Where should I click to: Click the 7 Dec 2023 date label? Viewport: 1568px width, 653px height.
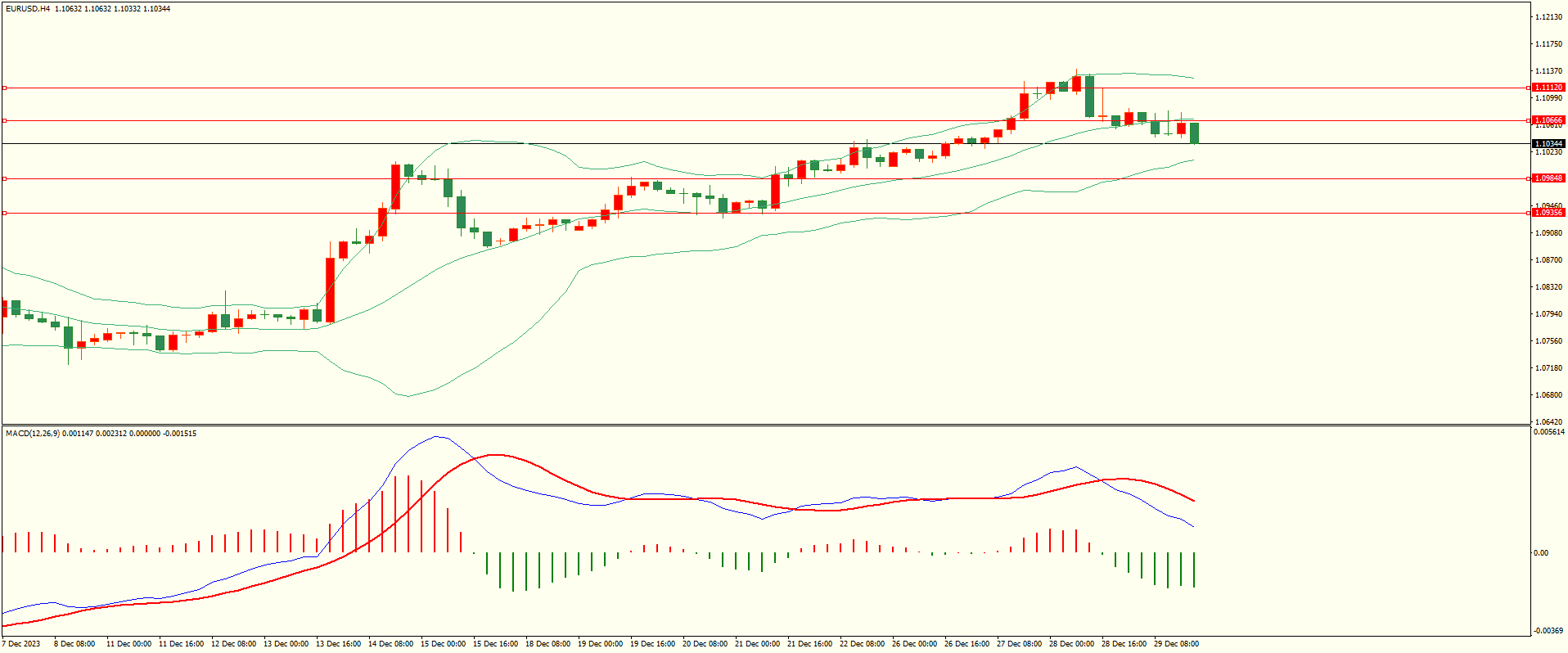tap(22, 644)
